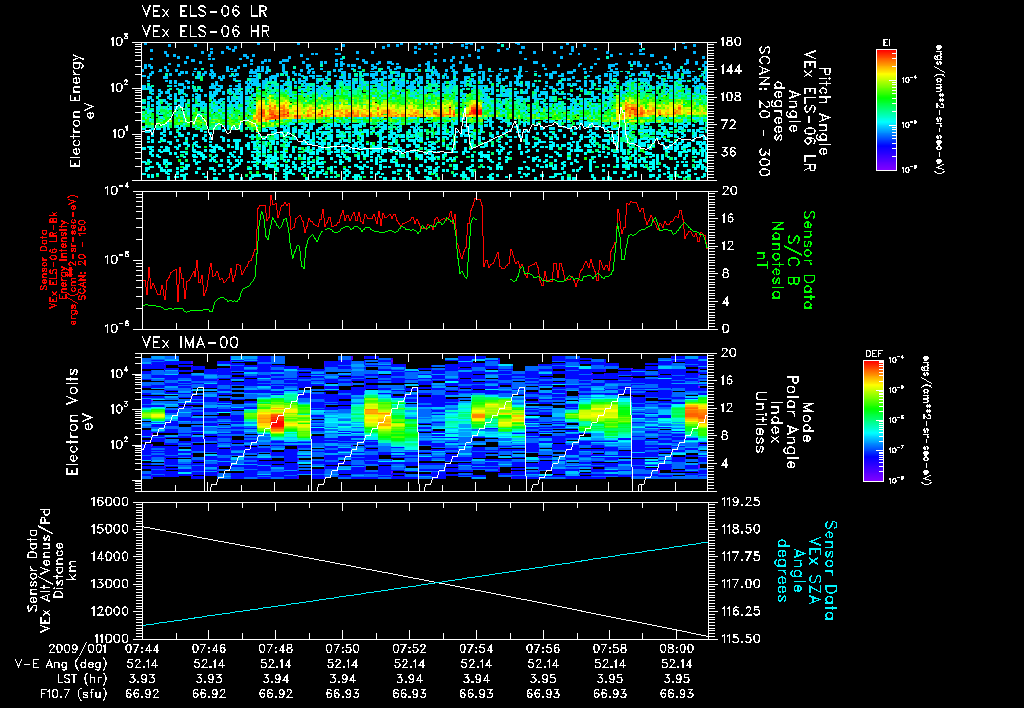1024x708 pixels.
Task: Click the '13000' altitude axis tick
Action: click(x=112, y=584)
